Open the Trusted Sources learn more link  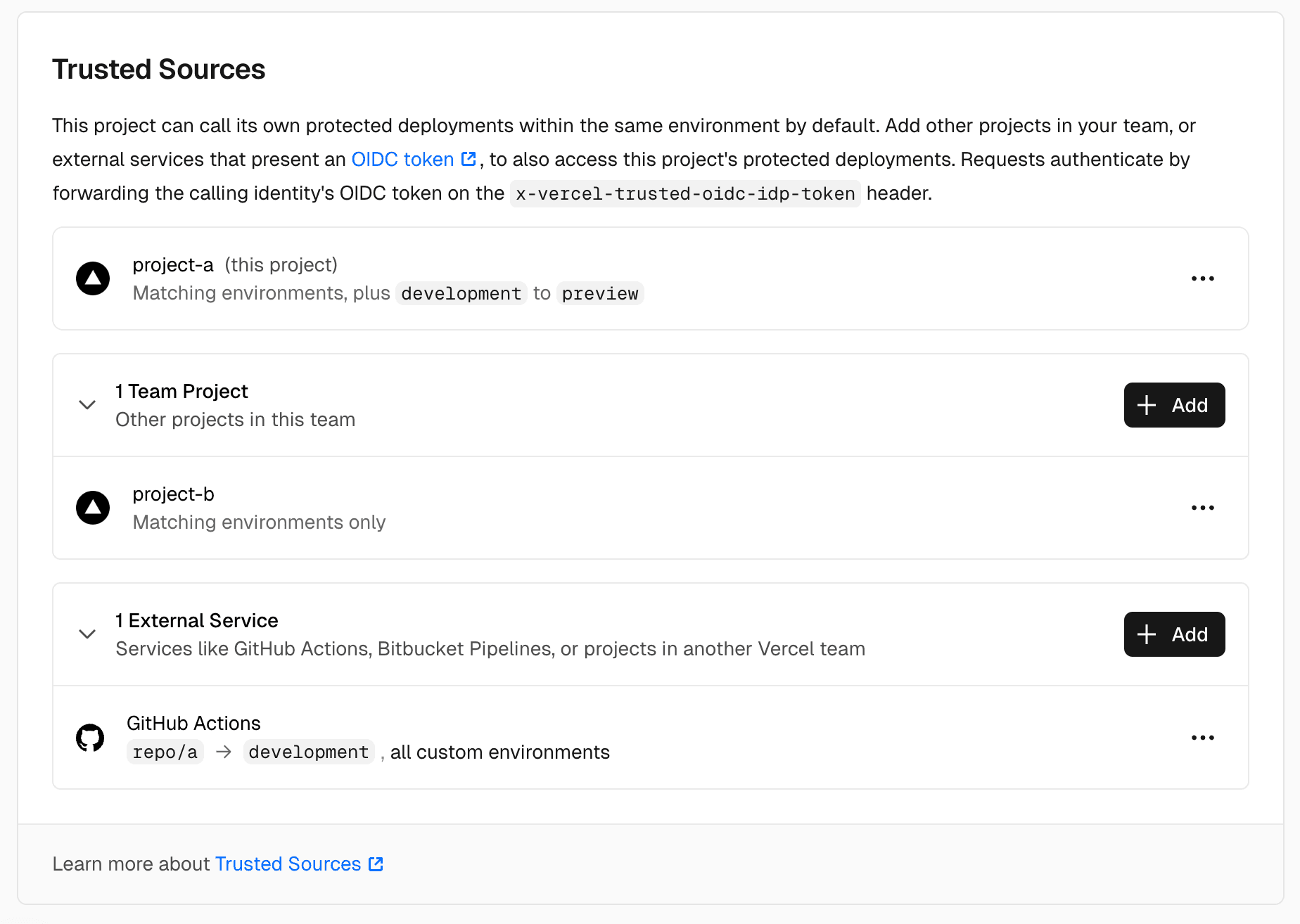288,864
